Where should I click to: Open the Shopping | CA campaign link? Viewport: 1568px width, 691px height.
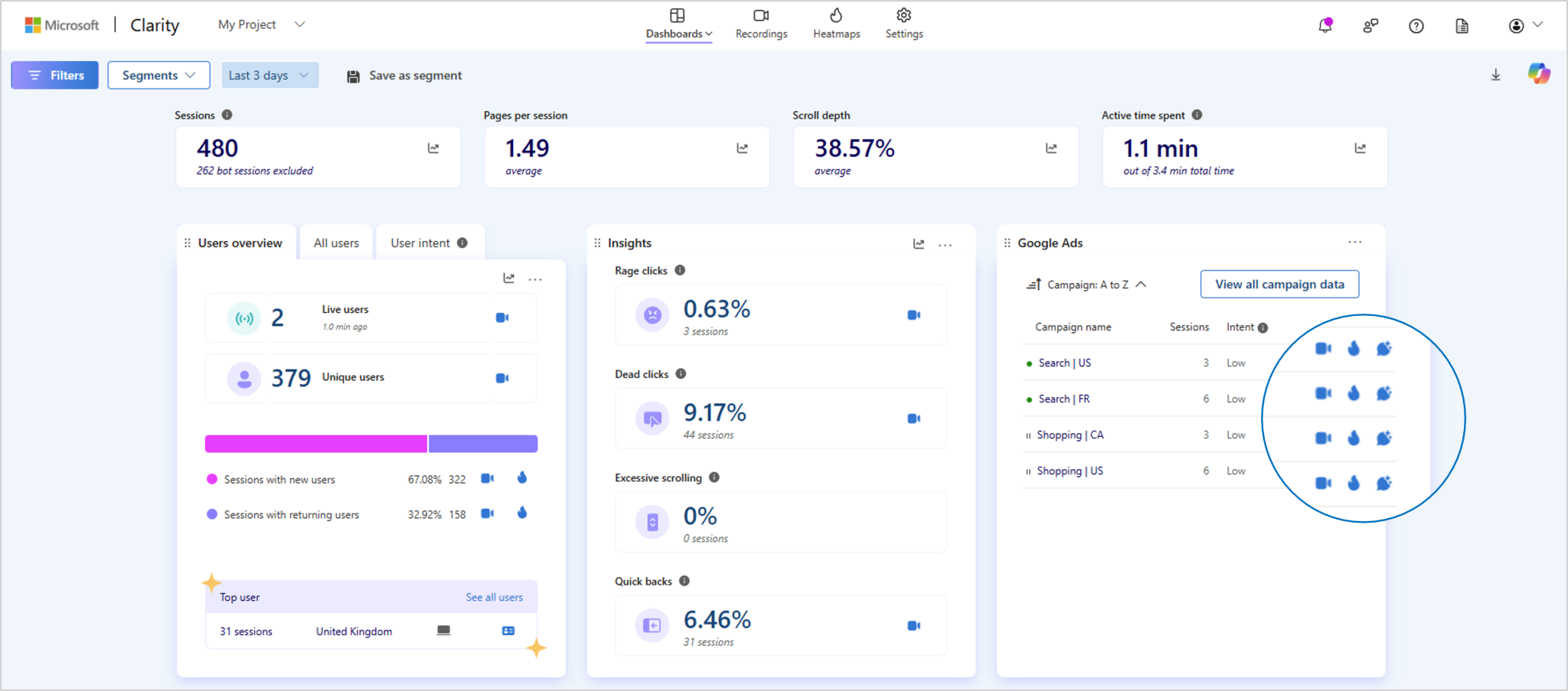pyautogui.click(x=1070, y=435)
